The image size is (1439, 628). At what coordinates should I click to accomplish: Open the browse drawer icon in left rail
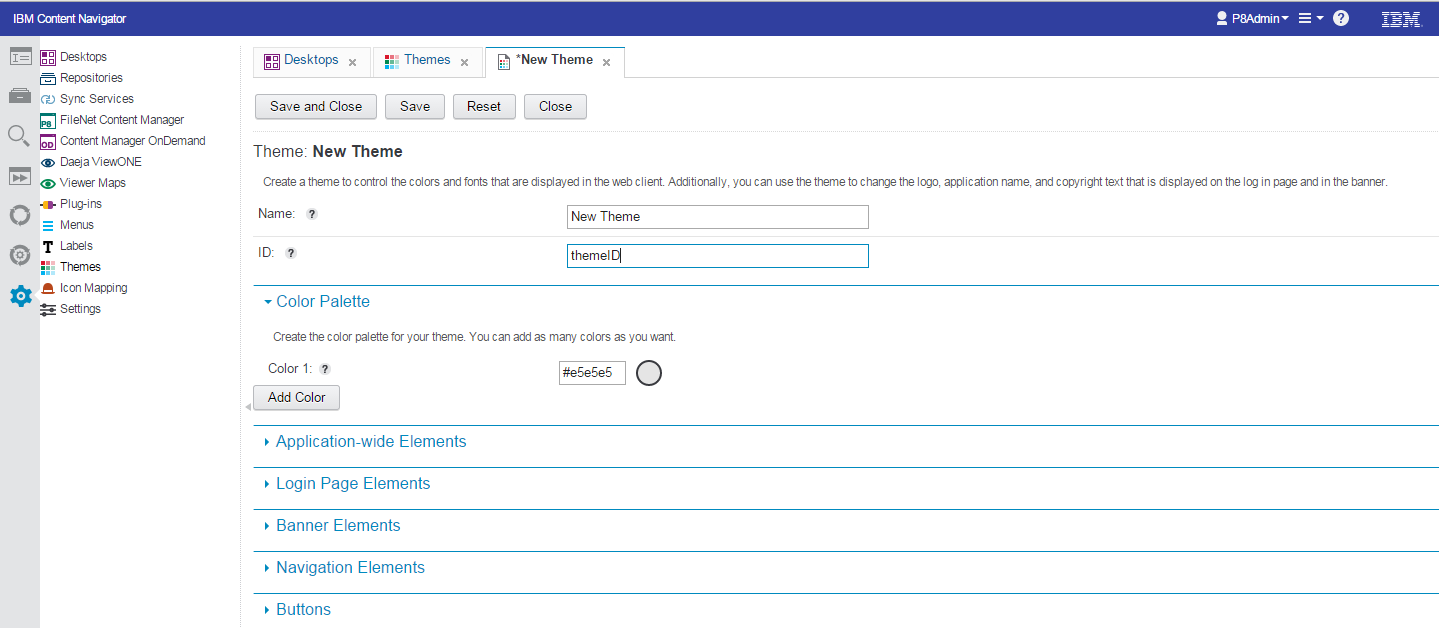tap(20, 96)
